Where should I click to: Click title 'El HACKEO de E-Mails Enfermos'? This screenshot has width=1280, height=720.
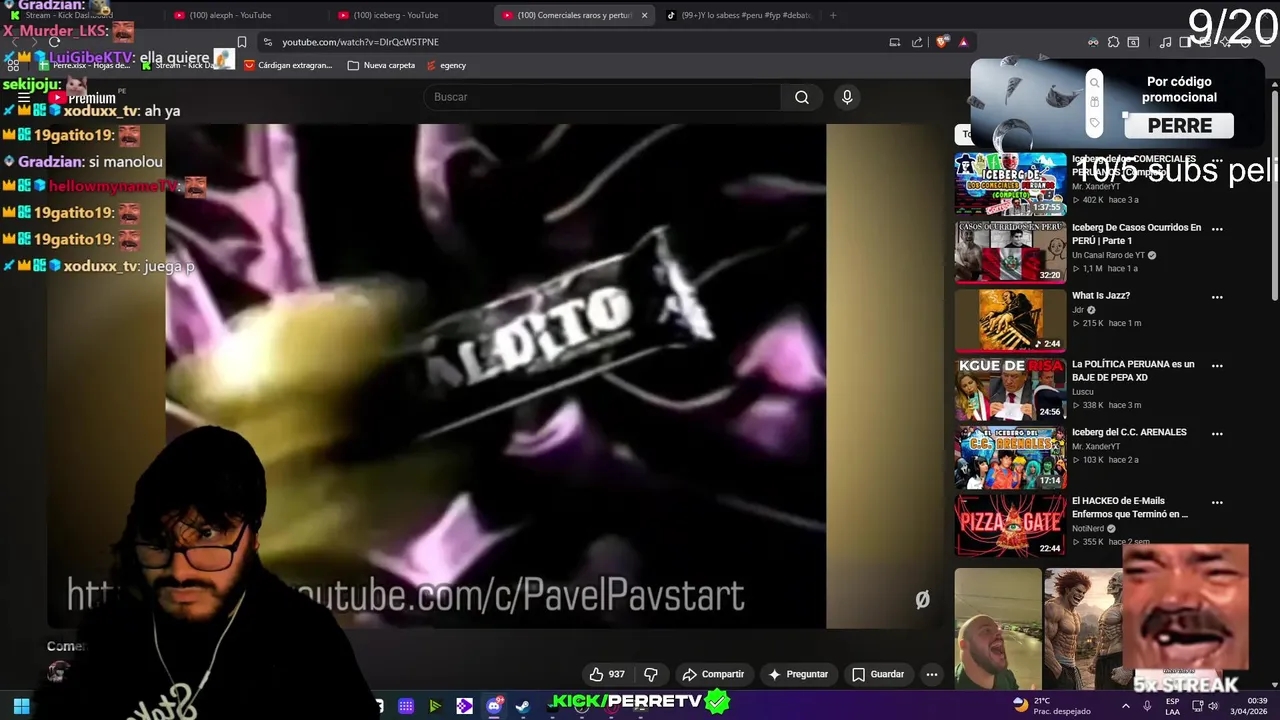[1130, 507]
